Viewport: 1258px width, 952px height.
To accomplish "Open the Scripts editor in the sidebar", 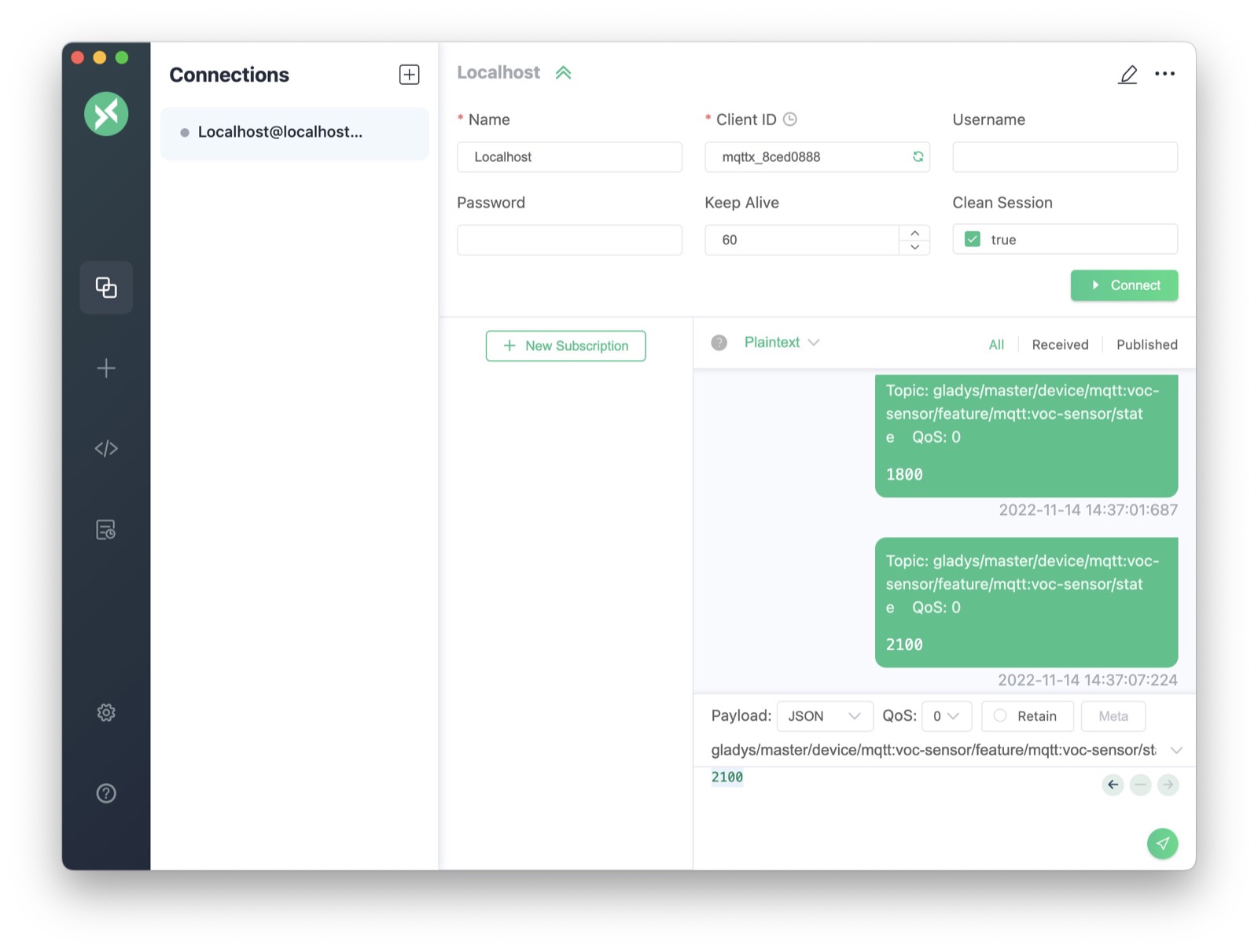I will 106,448.
